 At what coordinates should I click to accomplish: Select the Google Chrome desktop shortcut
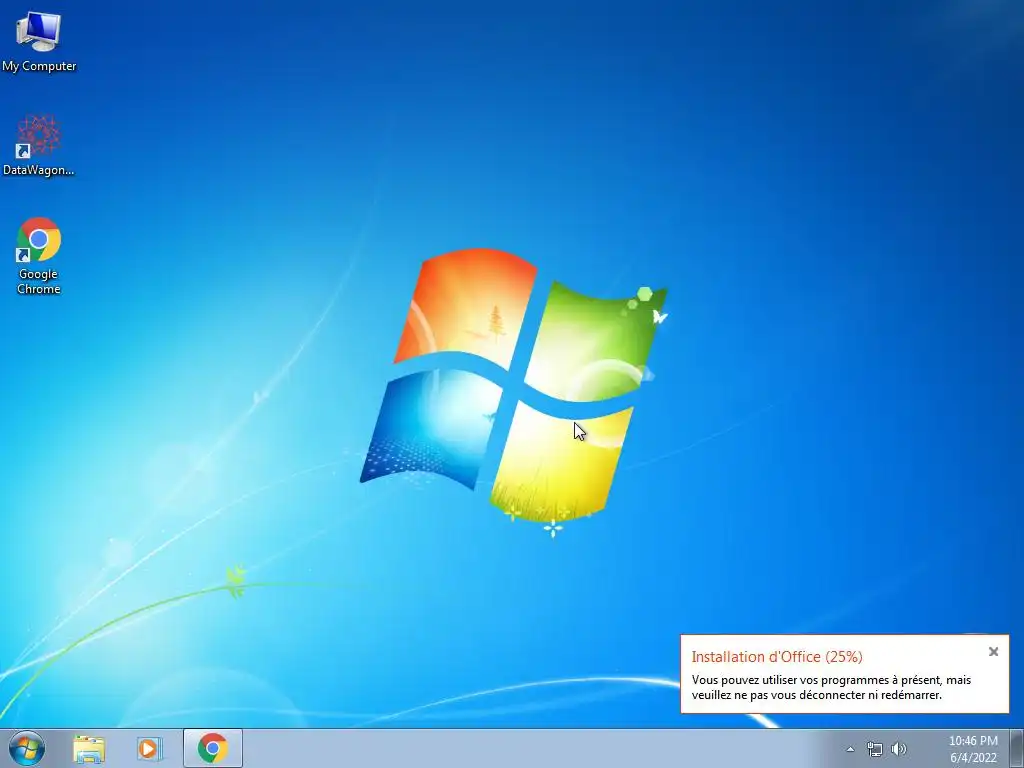(39, 256)
